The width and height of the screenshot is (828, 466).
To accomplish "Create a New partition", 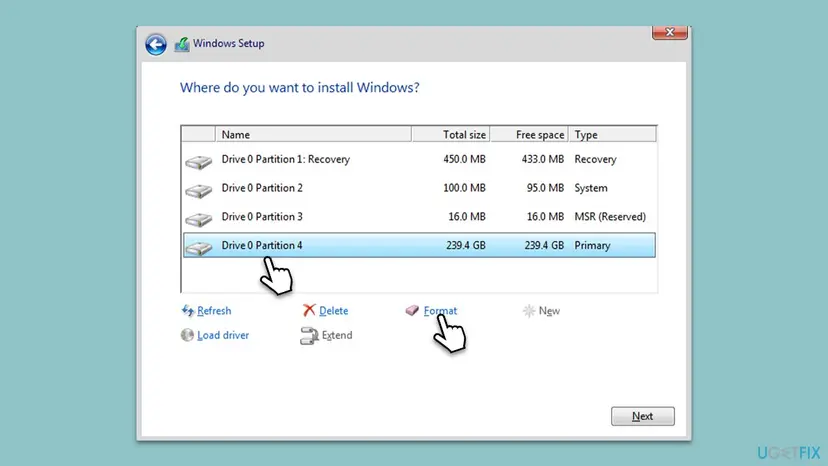I will coord(549,311).
